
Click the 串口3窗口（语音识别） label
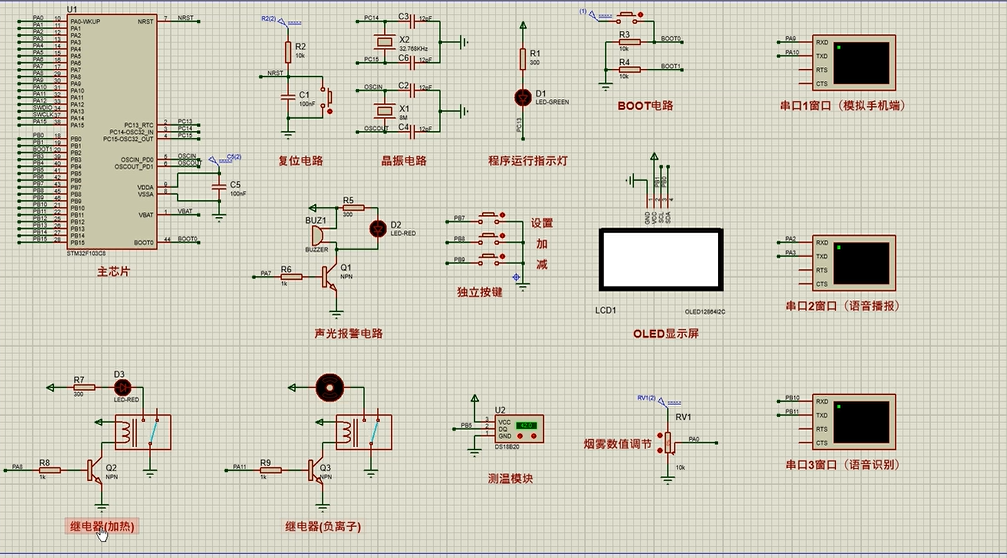pos(843,465)
